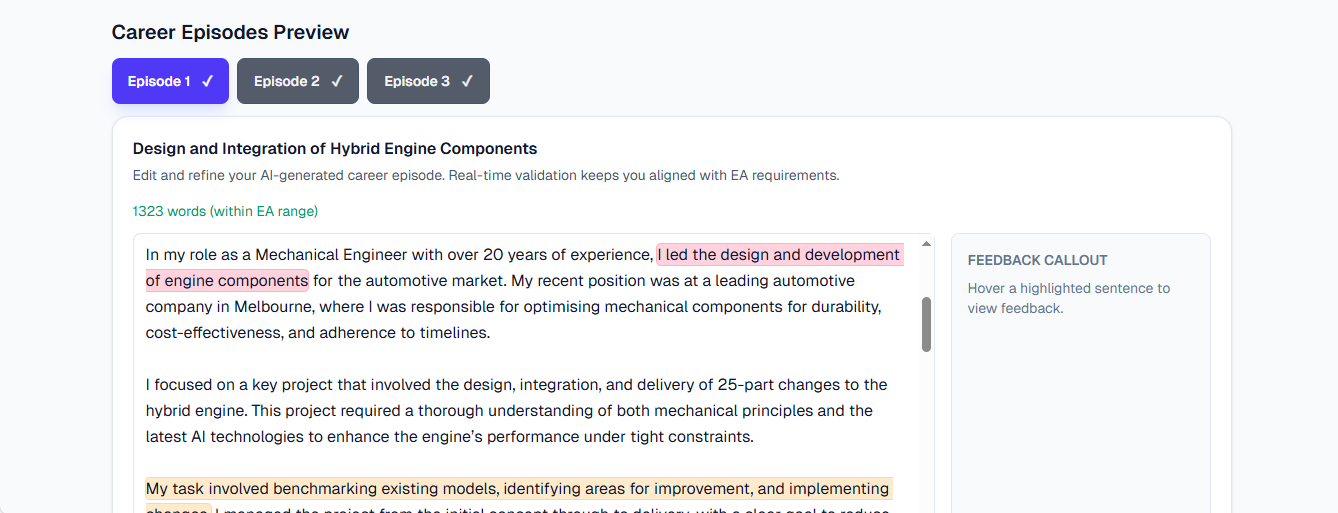Open the Episode 2 tab
This screenshot has height=513, width=1338.
coord(297,81)
